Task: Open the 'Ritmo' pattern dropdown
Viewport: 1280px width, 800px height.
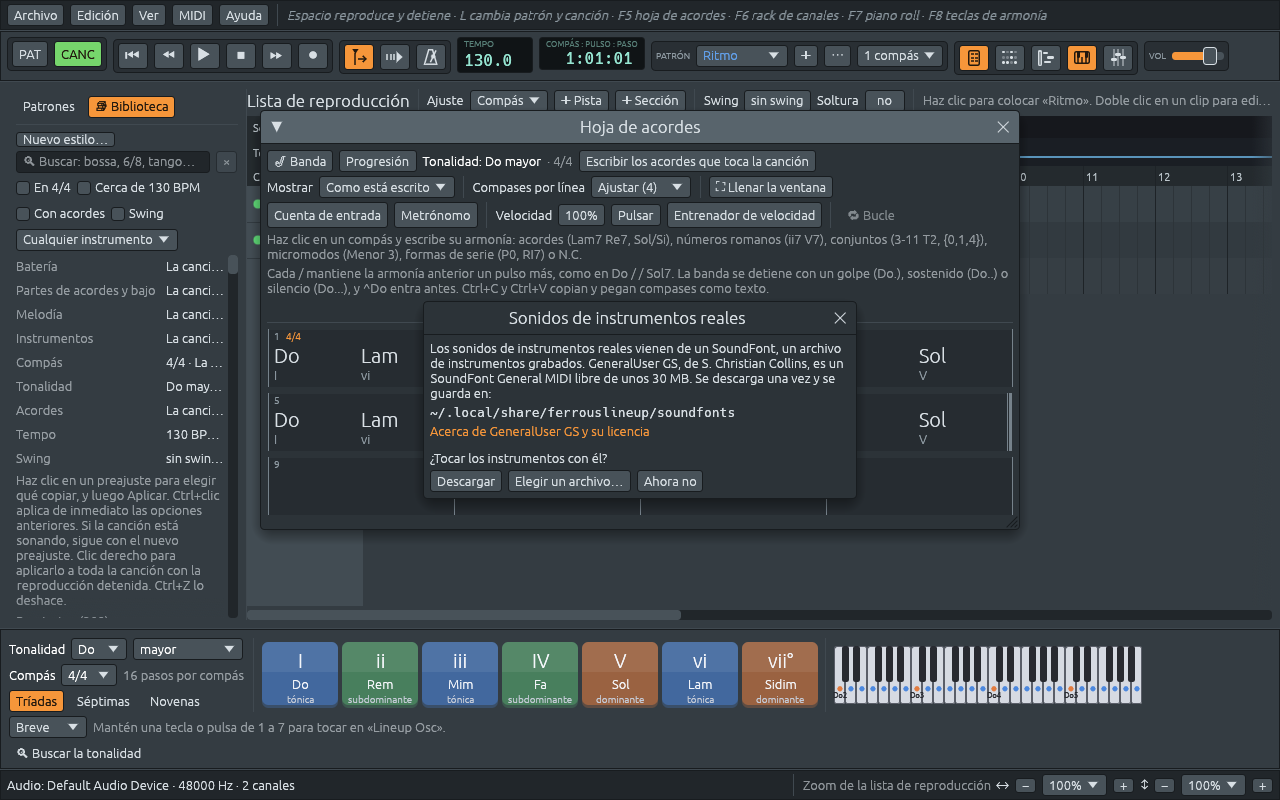Action: (x=742, y=56)
